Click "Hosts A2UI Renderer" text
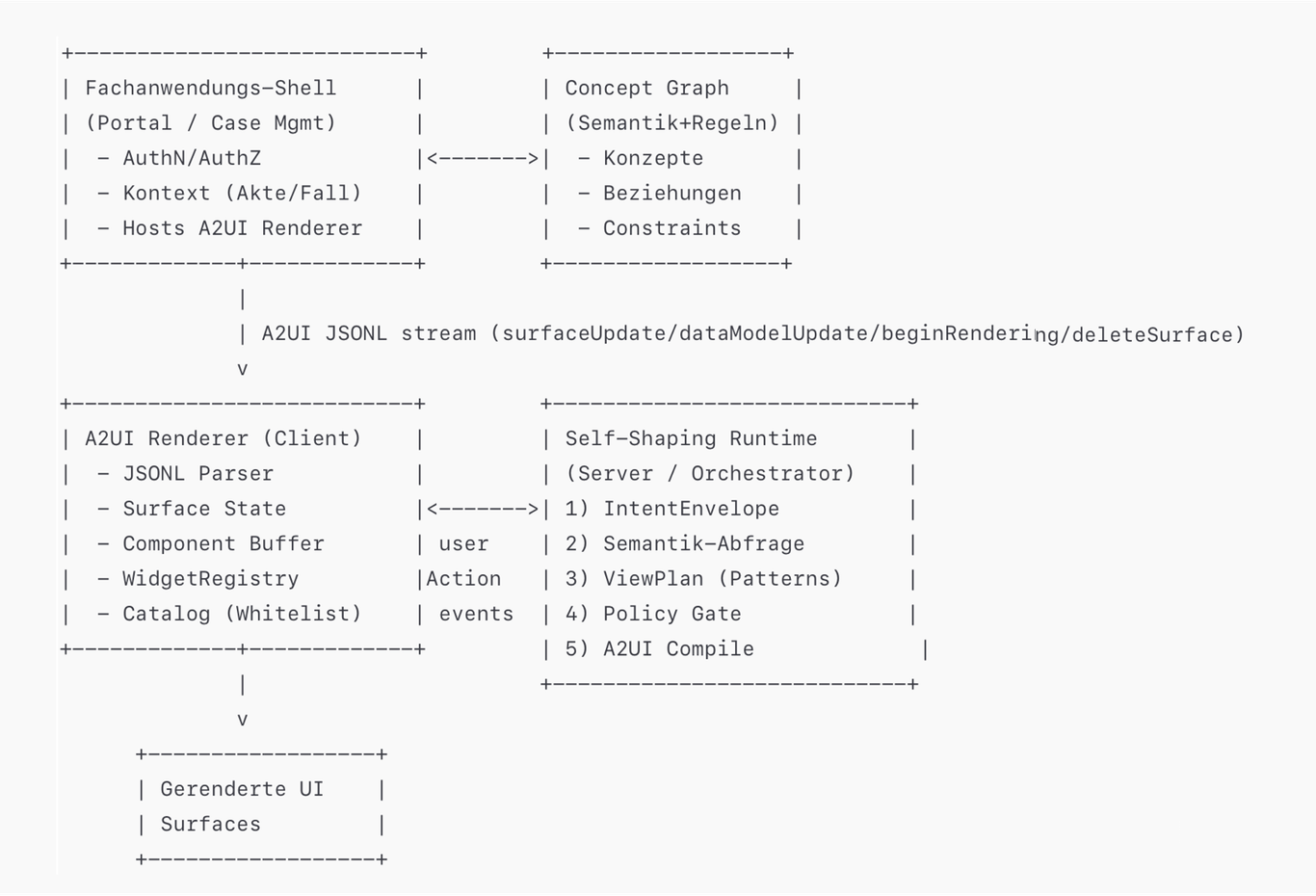Viewport: 1316px width, 896px height. [242, 228]
